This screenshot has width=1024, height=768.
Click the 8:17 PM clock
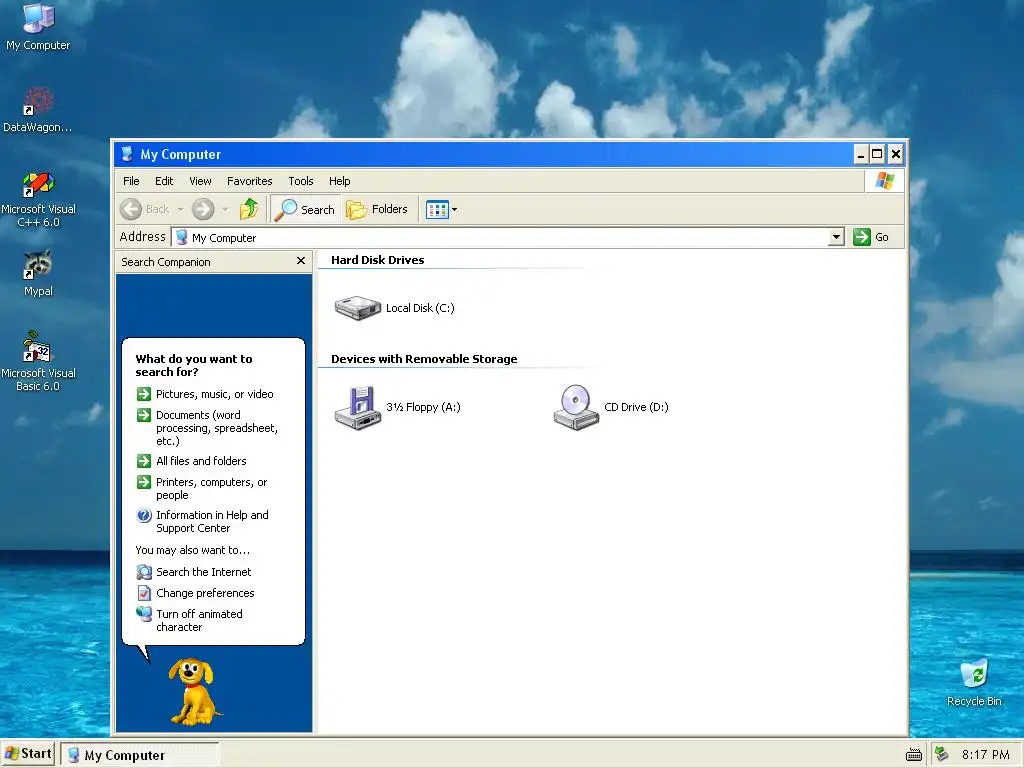pyautogui.click(x=985, y=755)
